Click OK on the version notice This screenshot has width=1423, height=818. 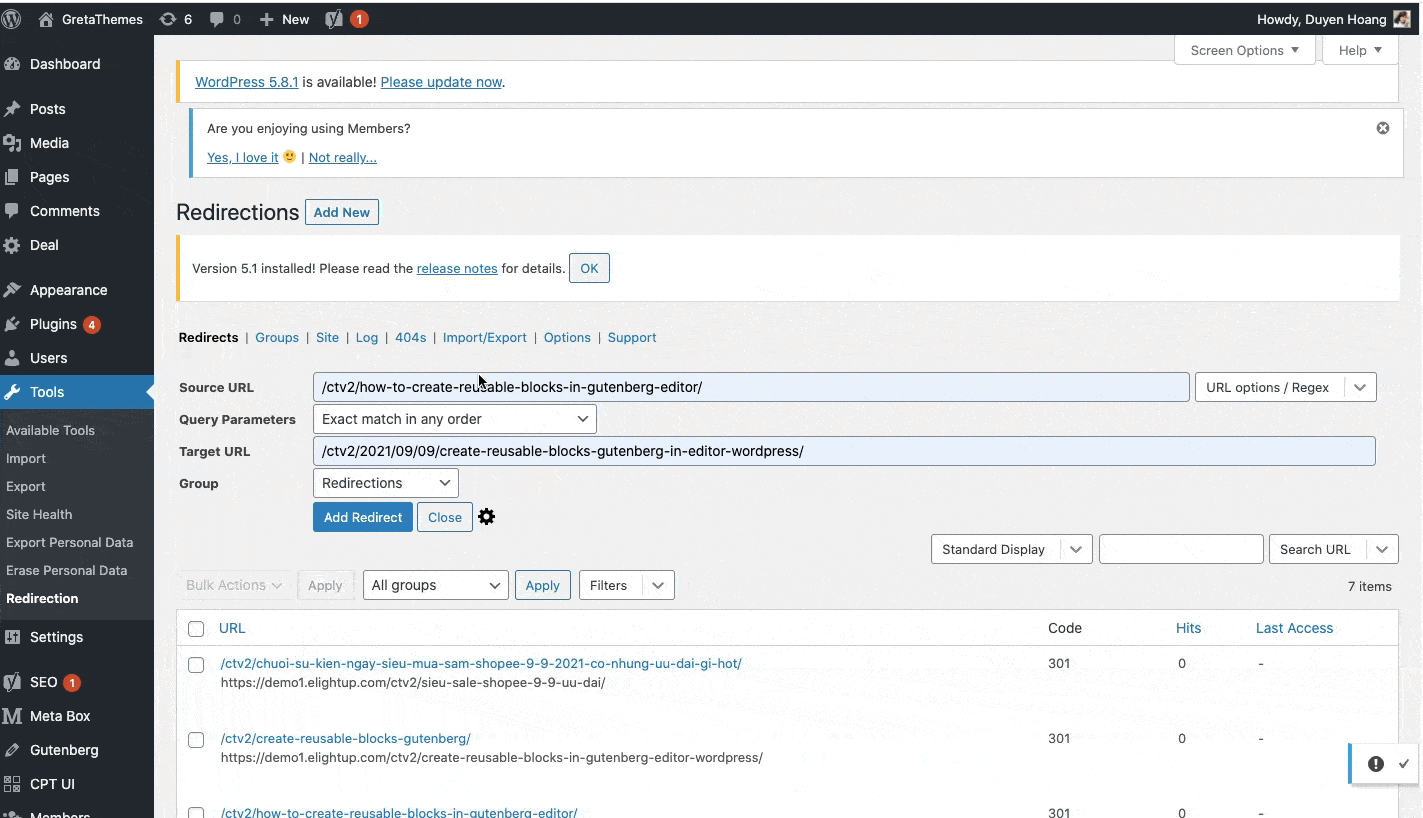[x=589, y=268]
